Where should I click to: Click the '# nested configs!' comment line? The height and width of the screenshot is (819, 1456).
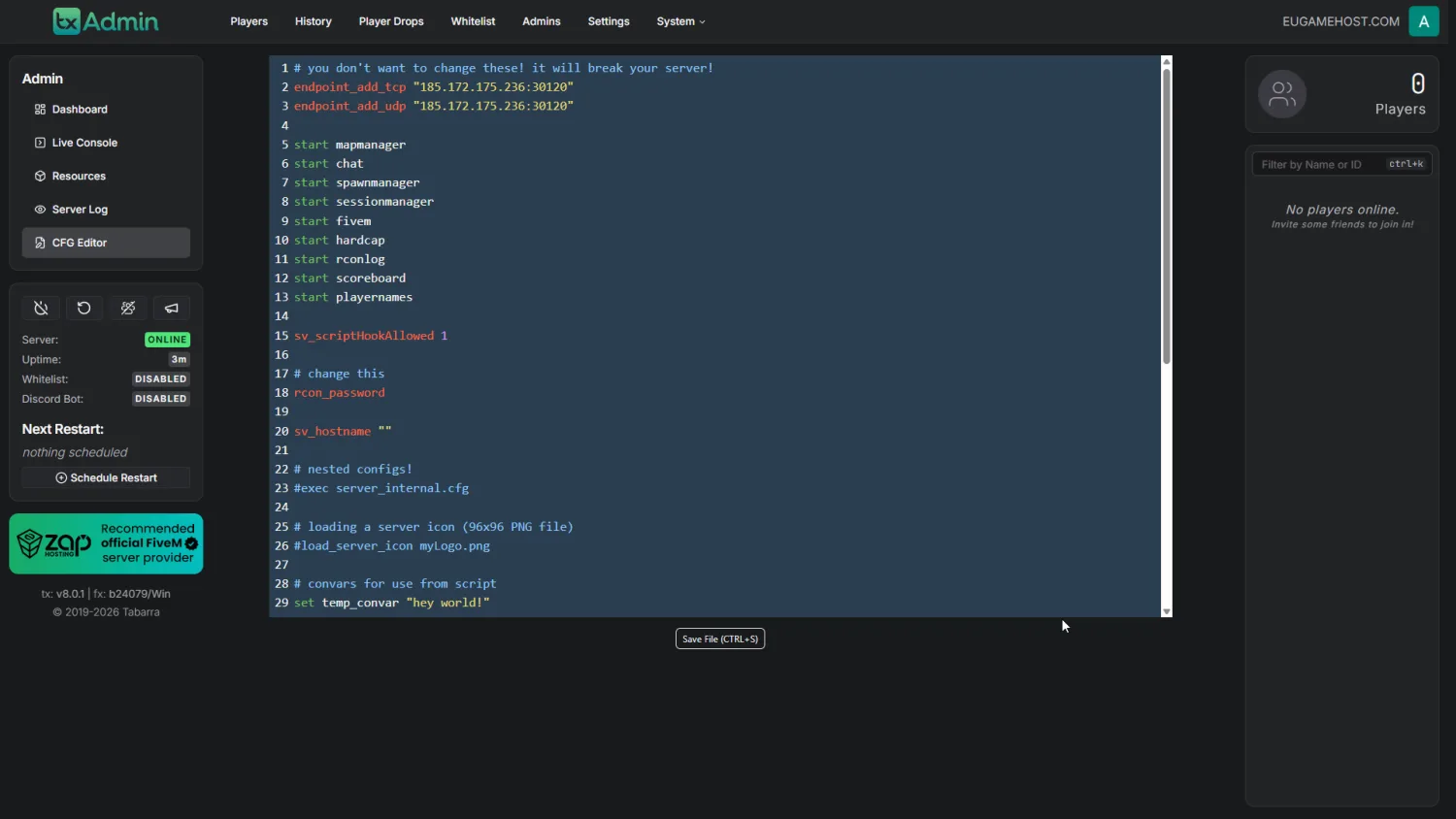pyautogui.click(x=353, y=469)
